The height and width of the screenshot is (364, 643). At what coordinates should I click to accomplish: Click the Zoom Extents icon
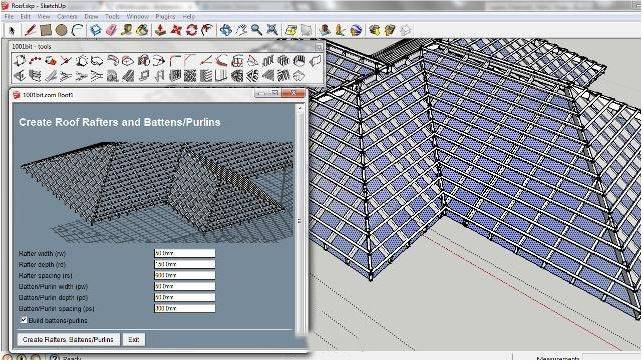point(272,30)
